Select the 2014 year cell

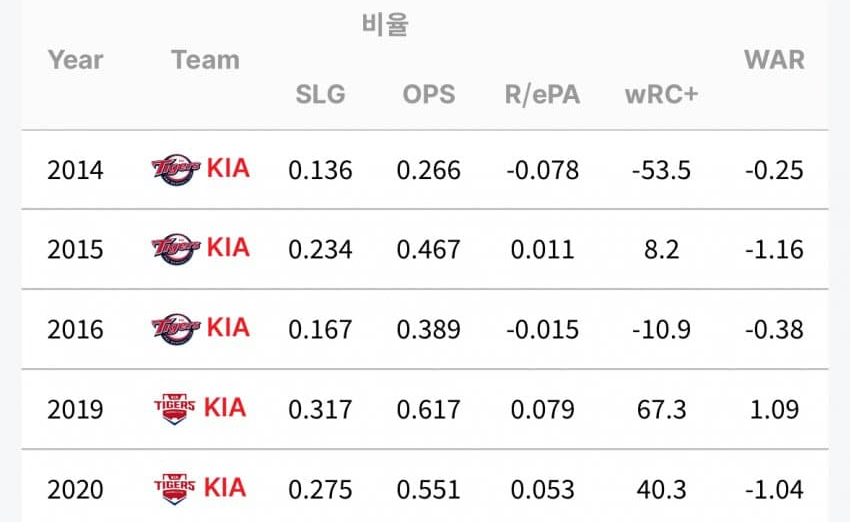point(75,170)
